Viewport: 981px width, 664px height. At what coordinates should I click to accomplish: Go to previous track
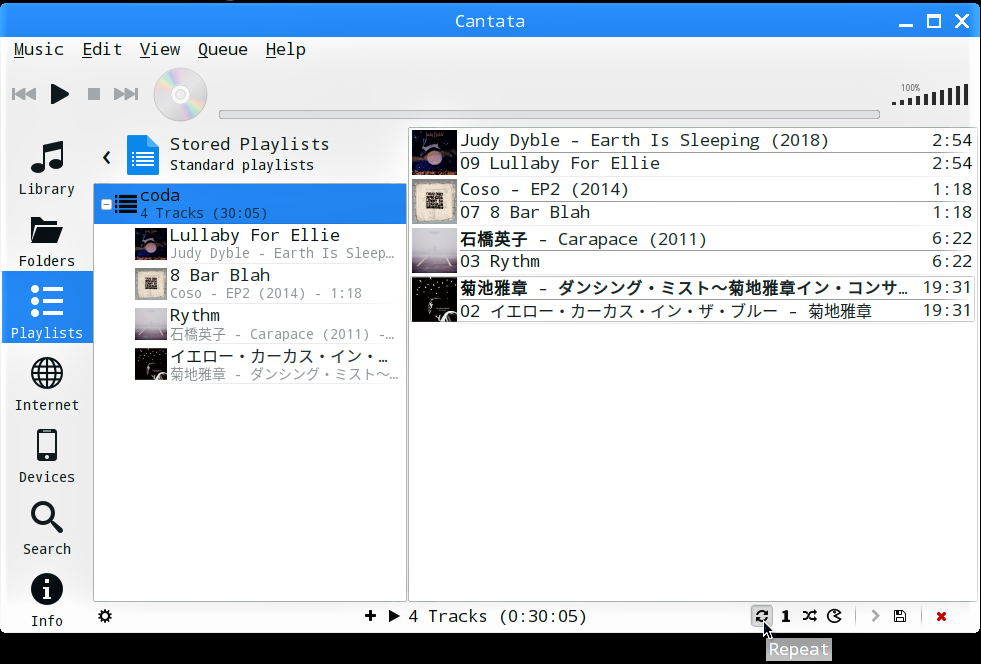click(x=24, y=94)
